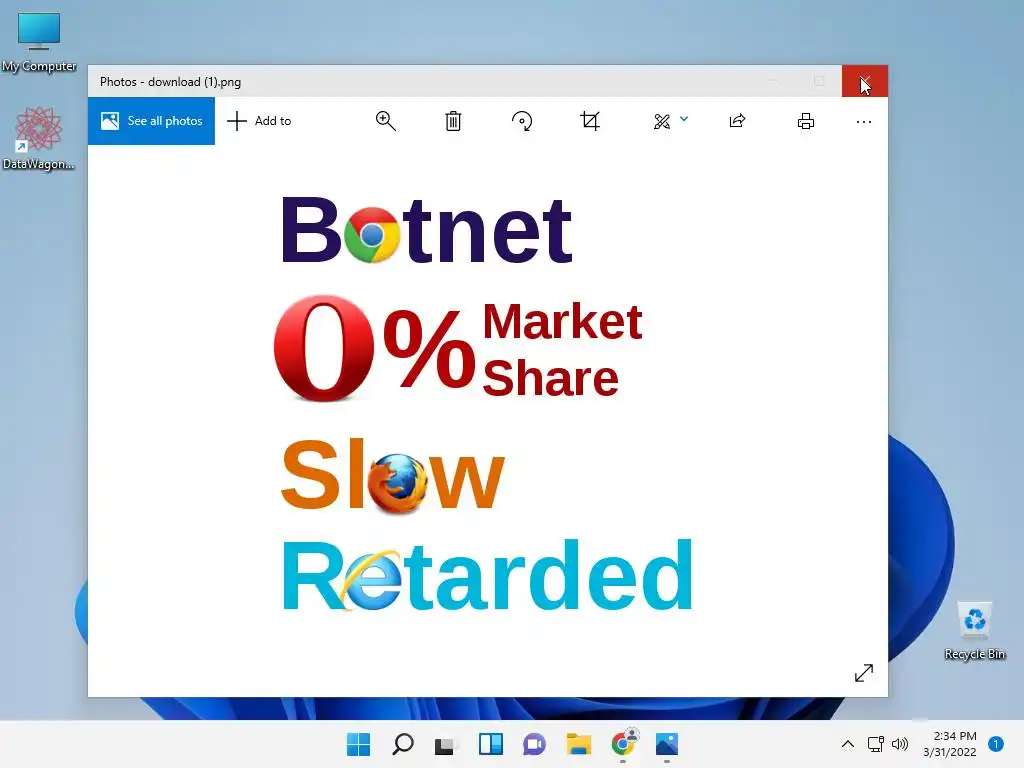Close the Photos window
The width and height of the screenshot is (1024, 768).
[x=865, y=81]
